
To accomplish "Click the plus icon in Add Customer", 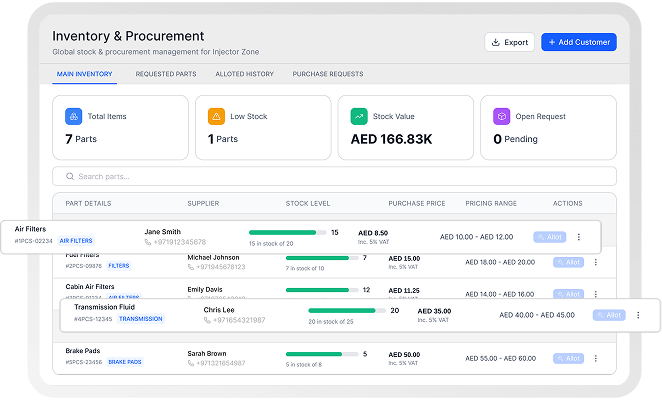I will coord(551,42).
